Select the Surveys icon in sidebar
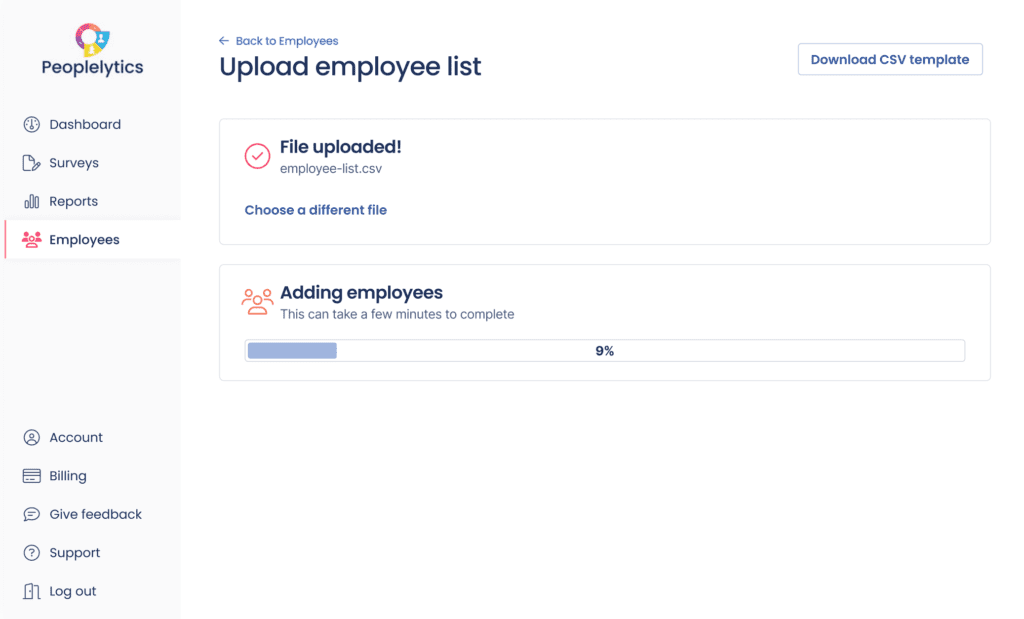This screenshot has height=619, width=1024. (31, 162)
